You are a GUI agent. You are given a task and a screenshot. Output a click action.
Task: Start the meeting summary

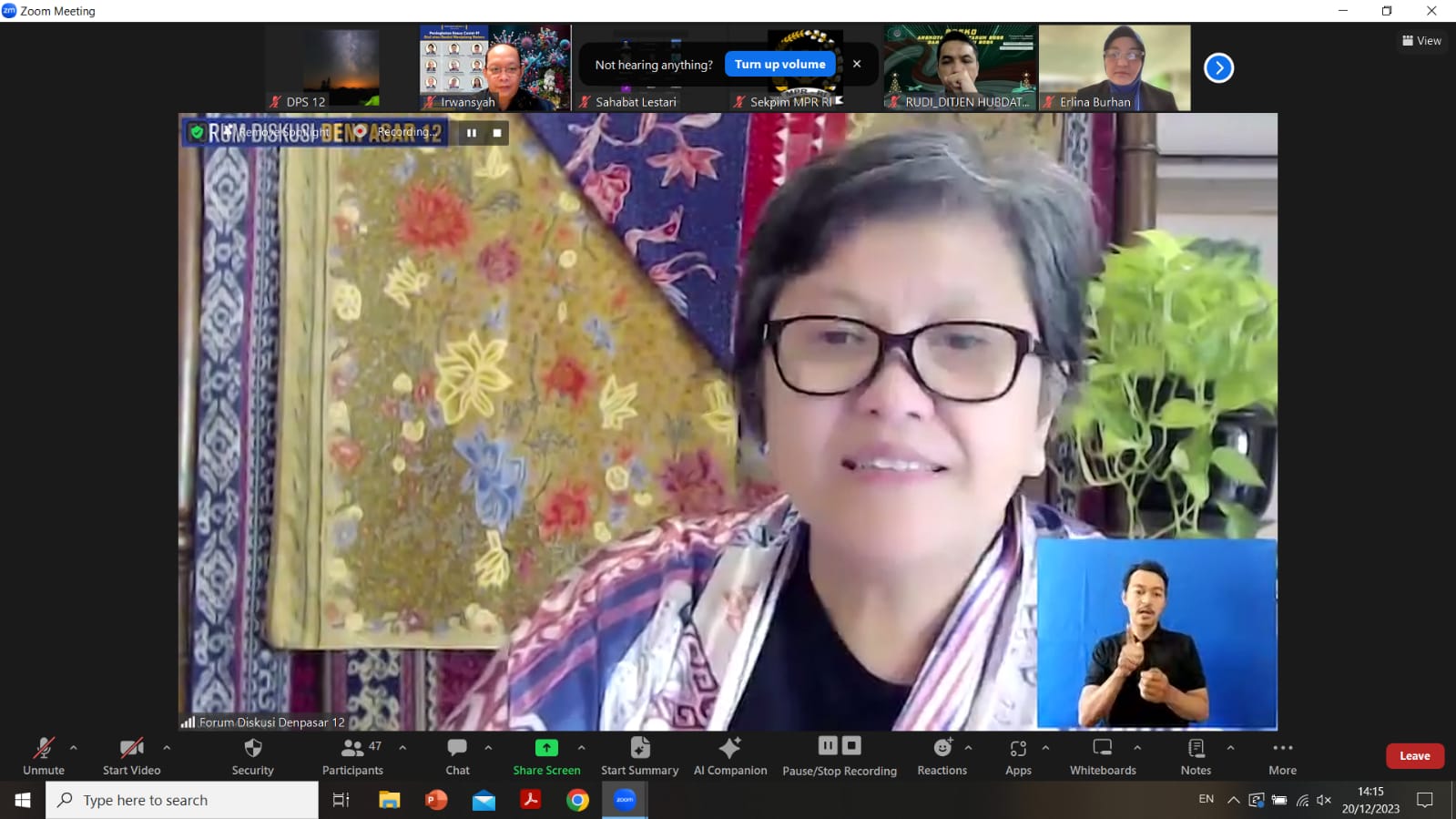pyautogui.click(x=639, y=755)
